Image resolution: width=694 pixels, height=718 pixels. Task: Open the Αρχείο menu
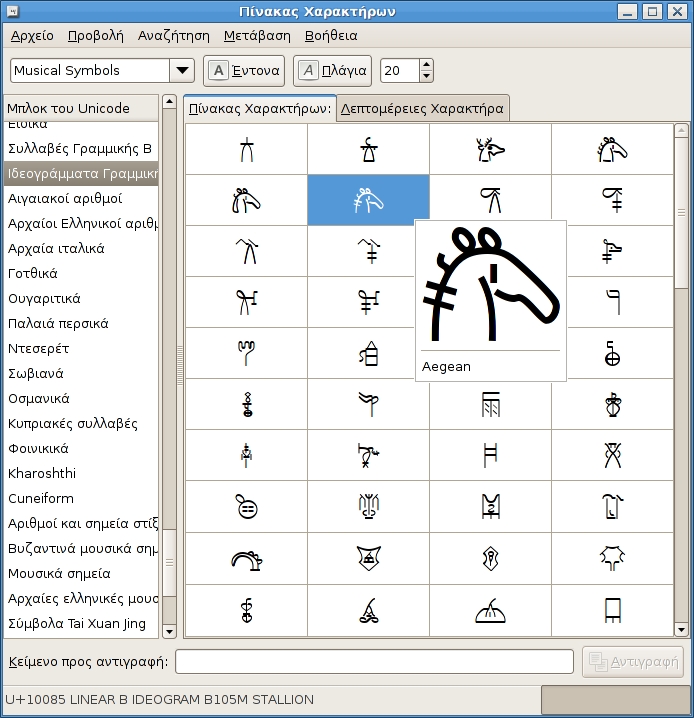click(33, 35)
